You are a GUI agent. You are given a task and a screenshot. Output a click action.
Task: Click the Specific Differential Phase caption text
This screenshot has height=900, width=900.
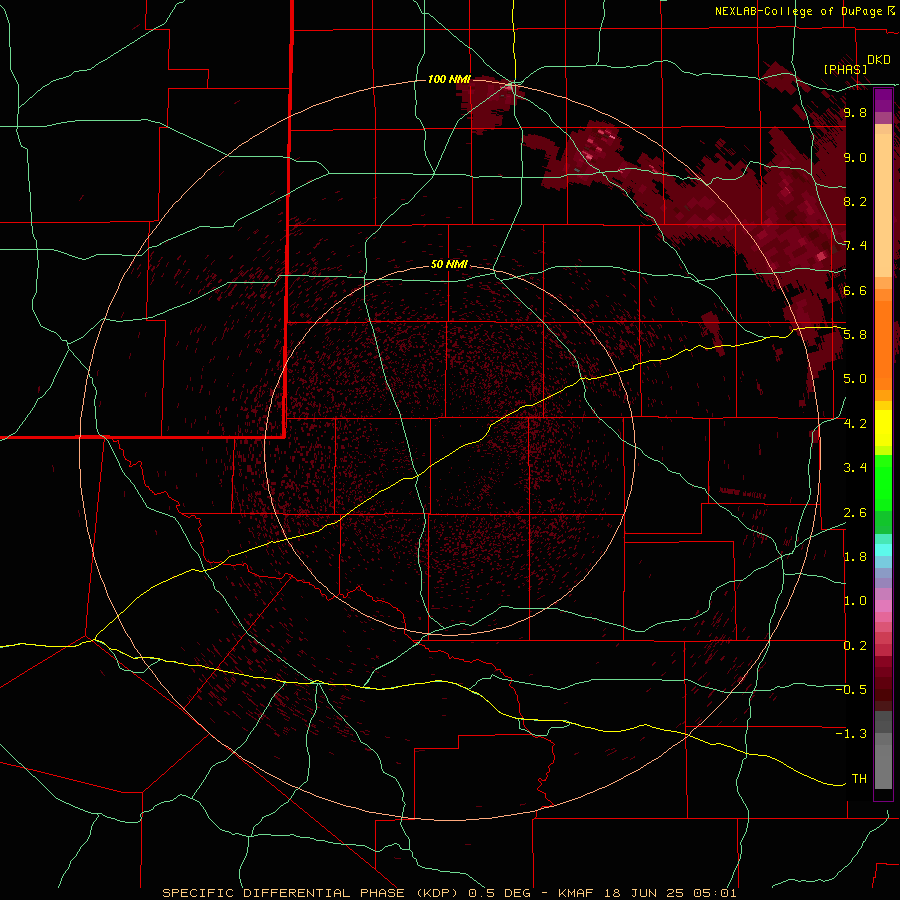tap(449, 893)
